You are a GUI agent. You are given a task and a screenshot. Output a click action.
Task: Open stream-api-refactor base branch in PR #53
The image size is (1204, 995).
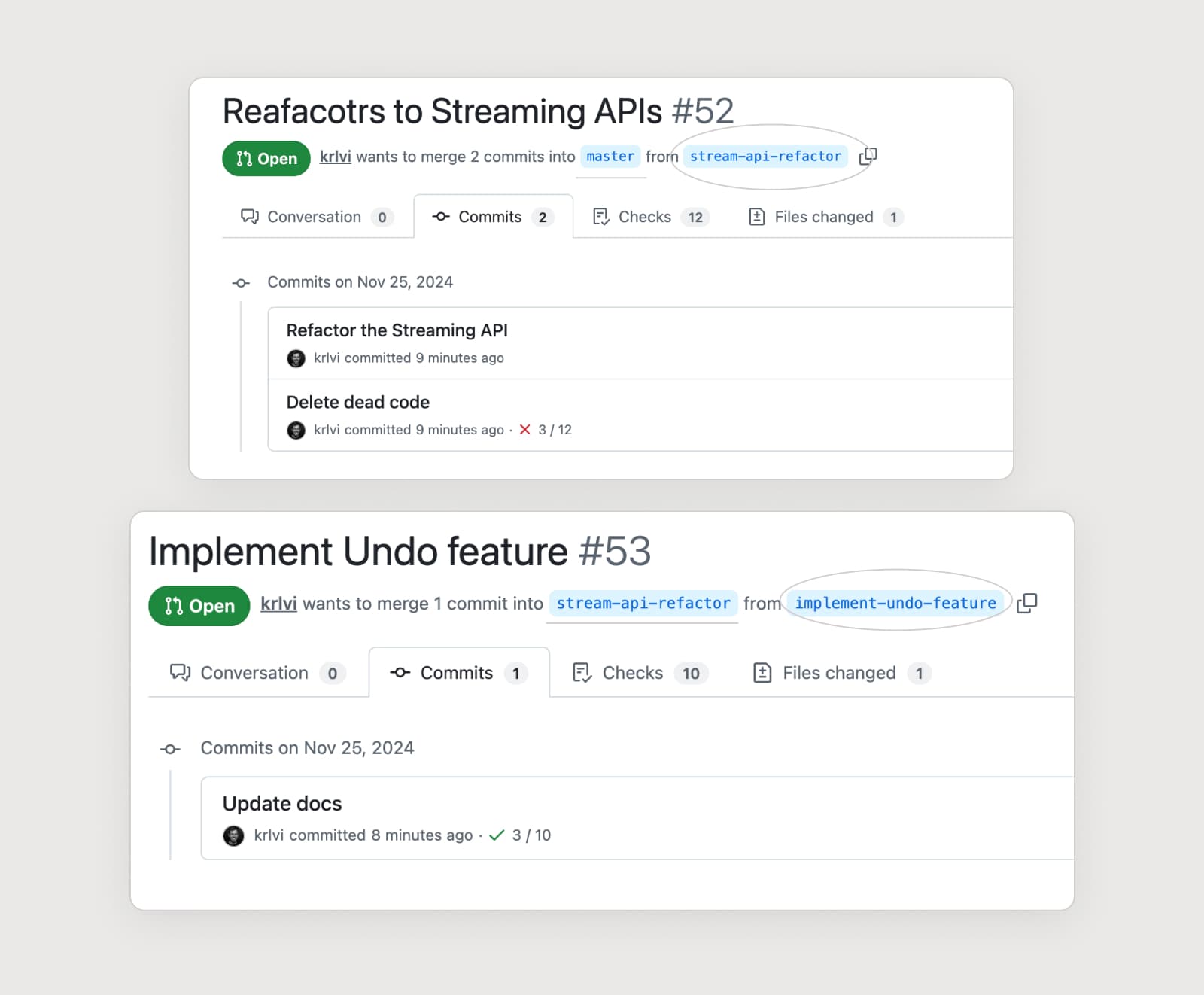(x=643, y=603)
